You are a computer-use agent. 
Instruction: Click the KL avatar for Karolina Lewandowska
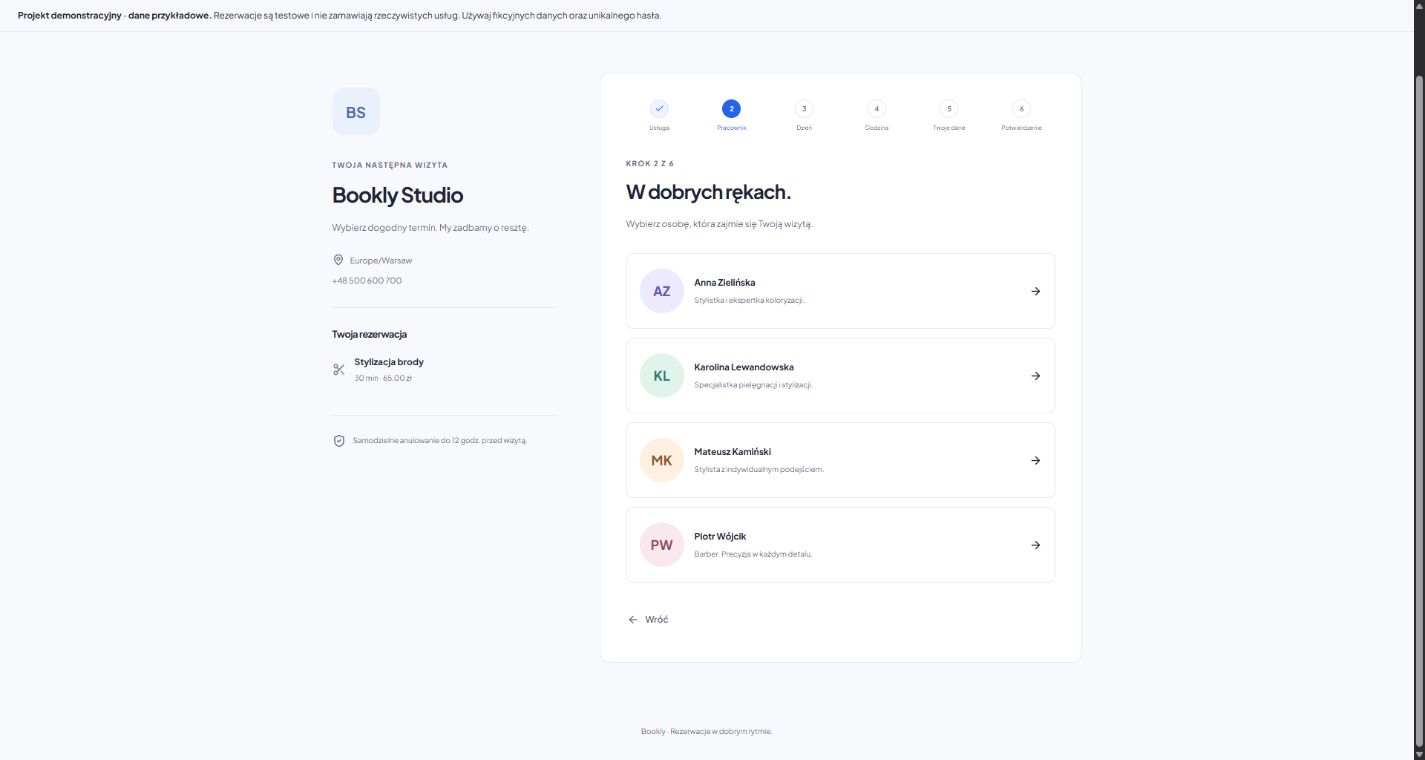coord(662,376)
